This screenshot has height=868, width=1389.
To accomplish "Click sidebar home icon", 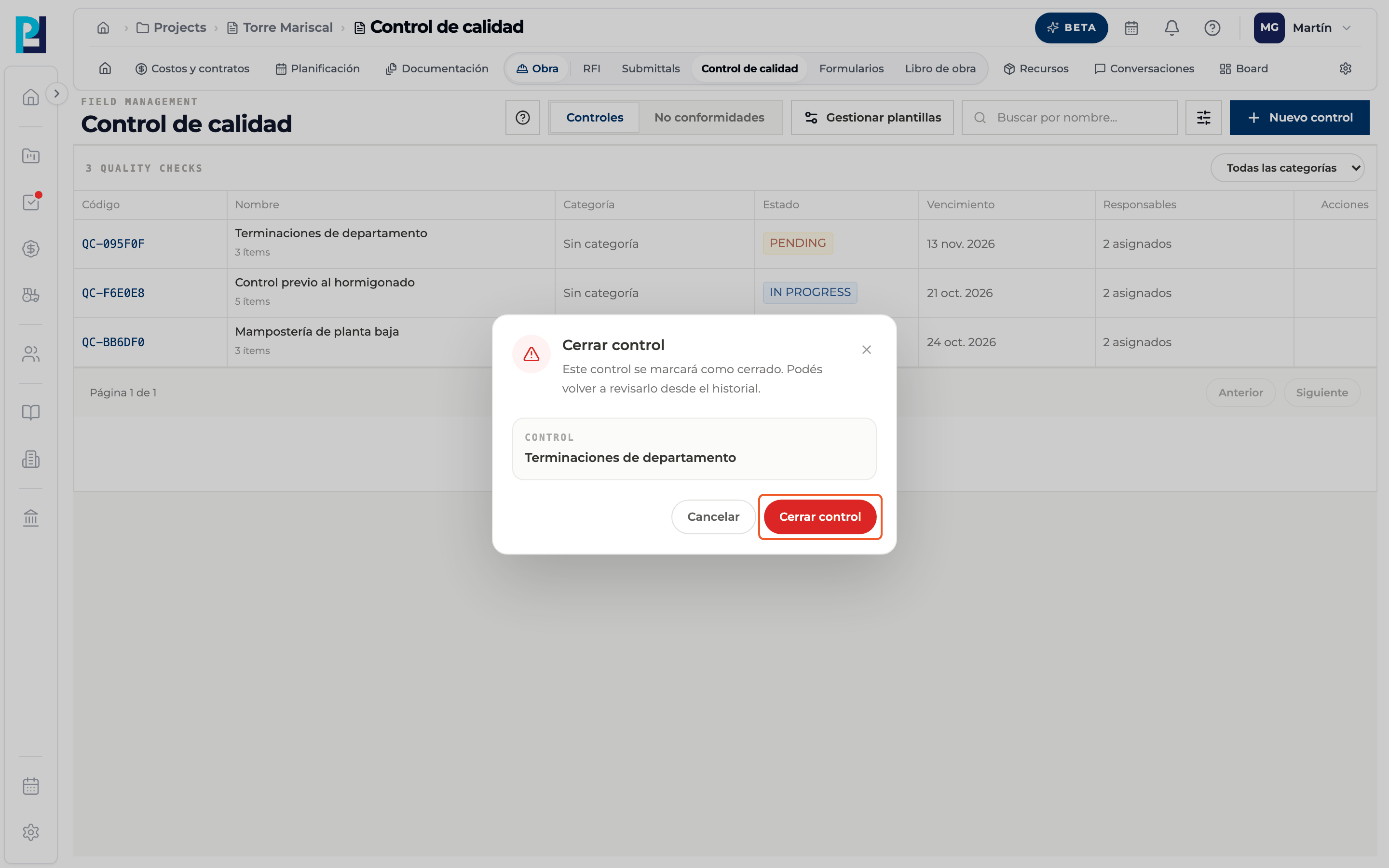I will pyautogui.click(x=31, y=97).
